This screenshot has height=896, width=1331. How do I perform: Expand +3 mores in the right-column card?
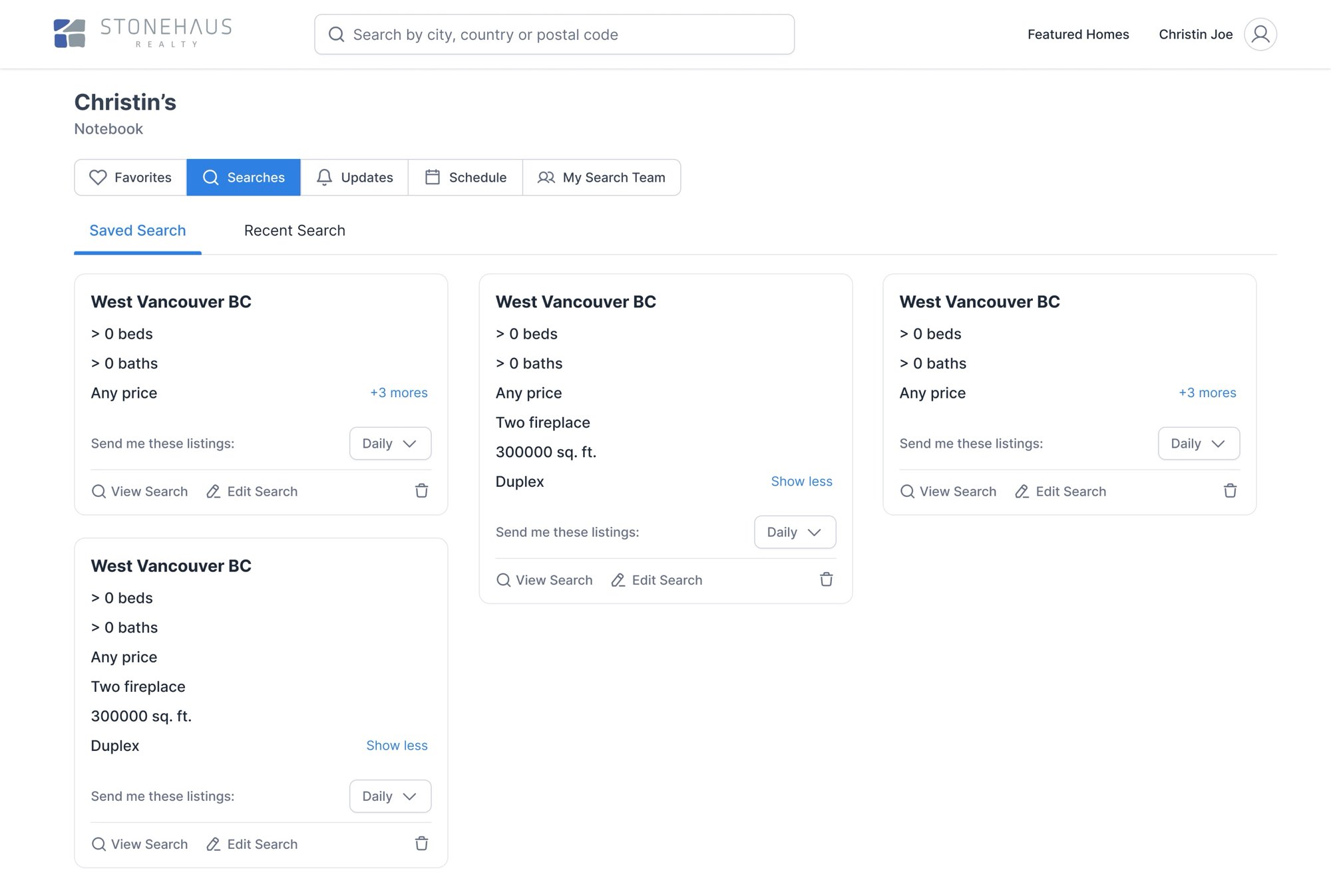(1207, 392)
